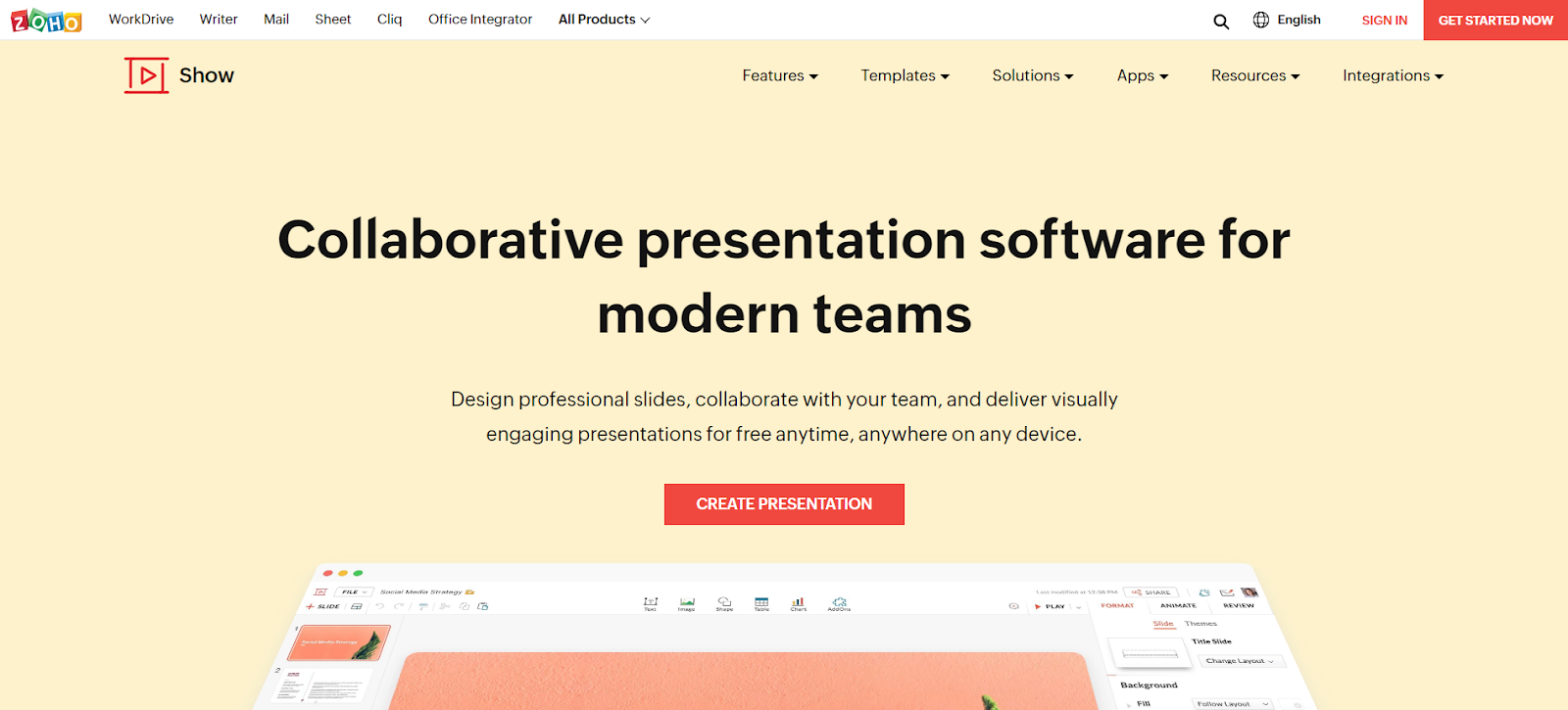1568x710 pixels.
Task: Click the red plus SLIDE button in preview
Action: [322, 606]
